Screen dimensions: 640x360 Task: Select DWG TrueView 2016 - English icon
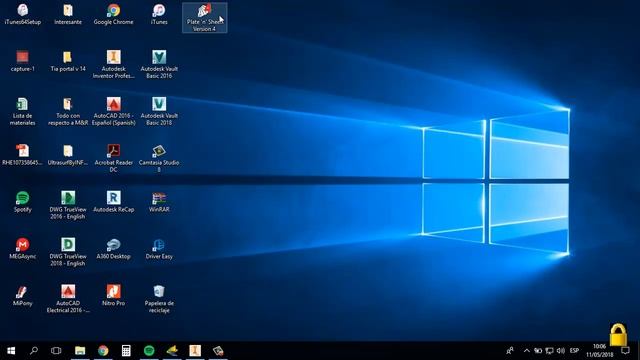[x=68, y=205]
